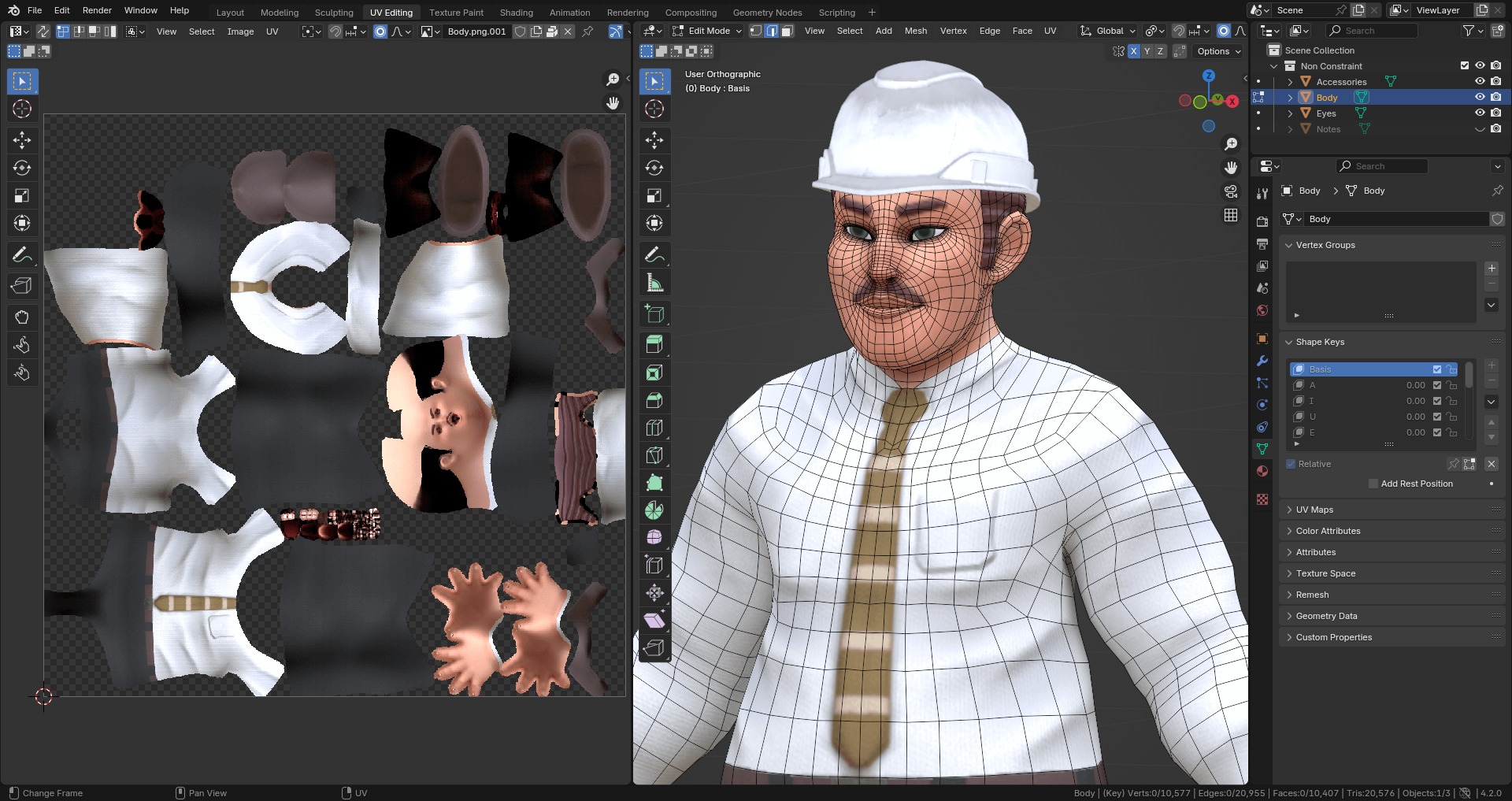Screen dimensions: 1512x801
Task: Open the Render menu
Action: click(97, 10)
